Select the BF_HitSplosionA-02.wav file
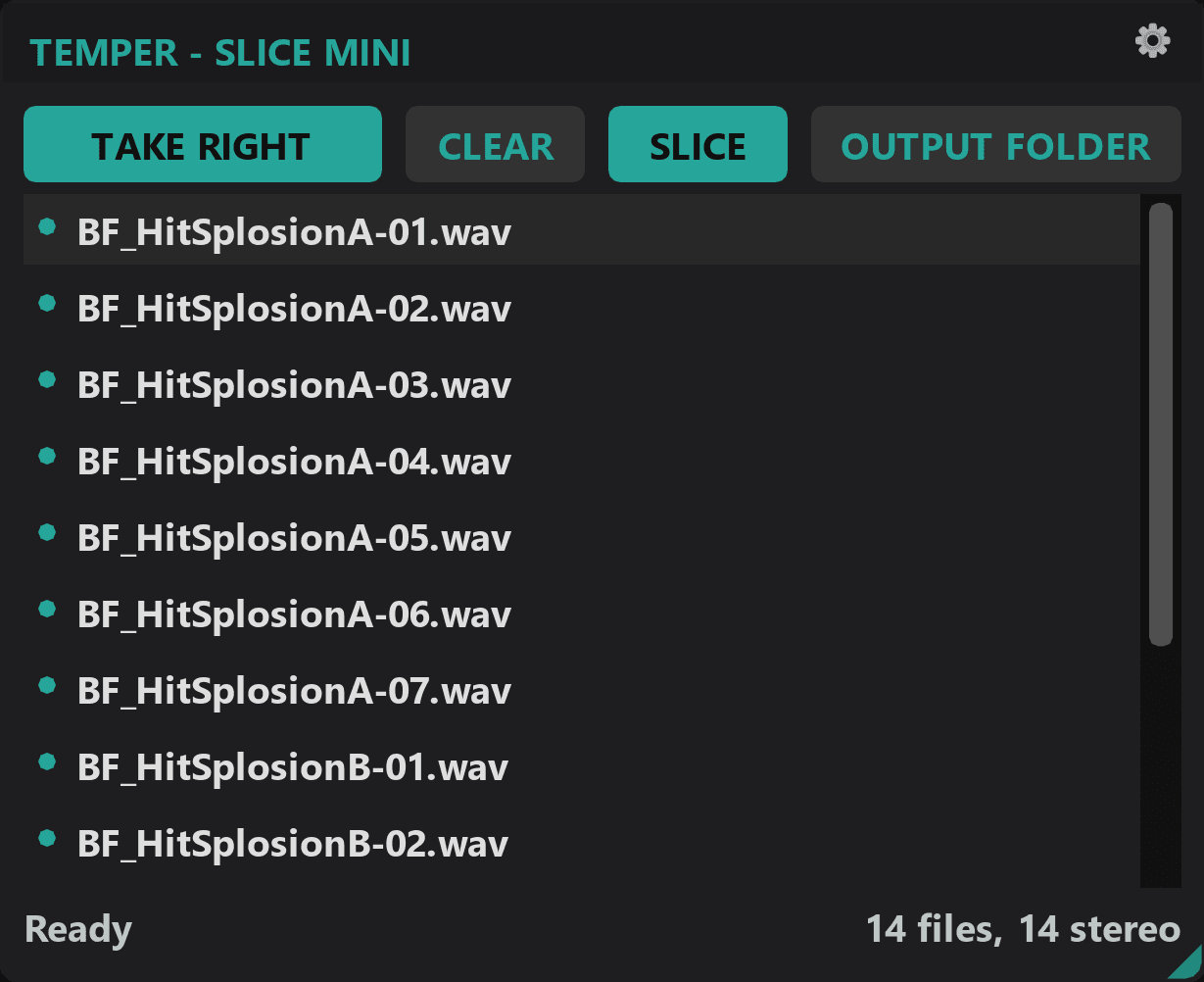Screen dimensions: 1204x982 coord(294,309)
